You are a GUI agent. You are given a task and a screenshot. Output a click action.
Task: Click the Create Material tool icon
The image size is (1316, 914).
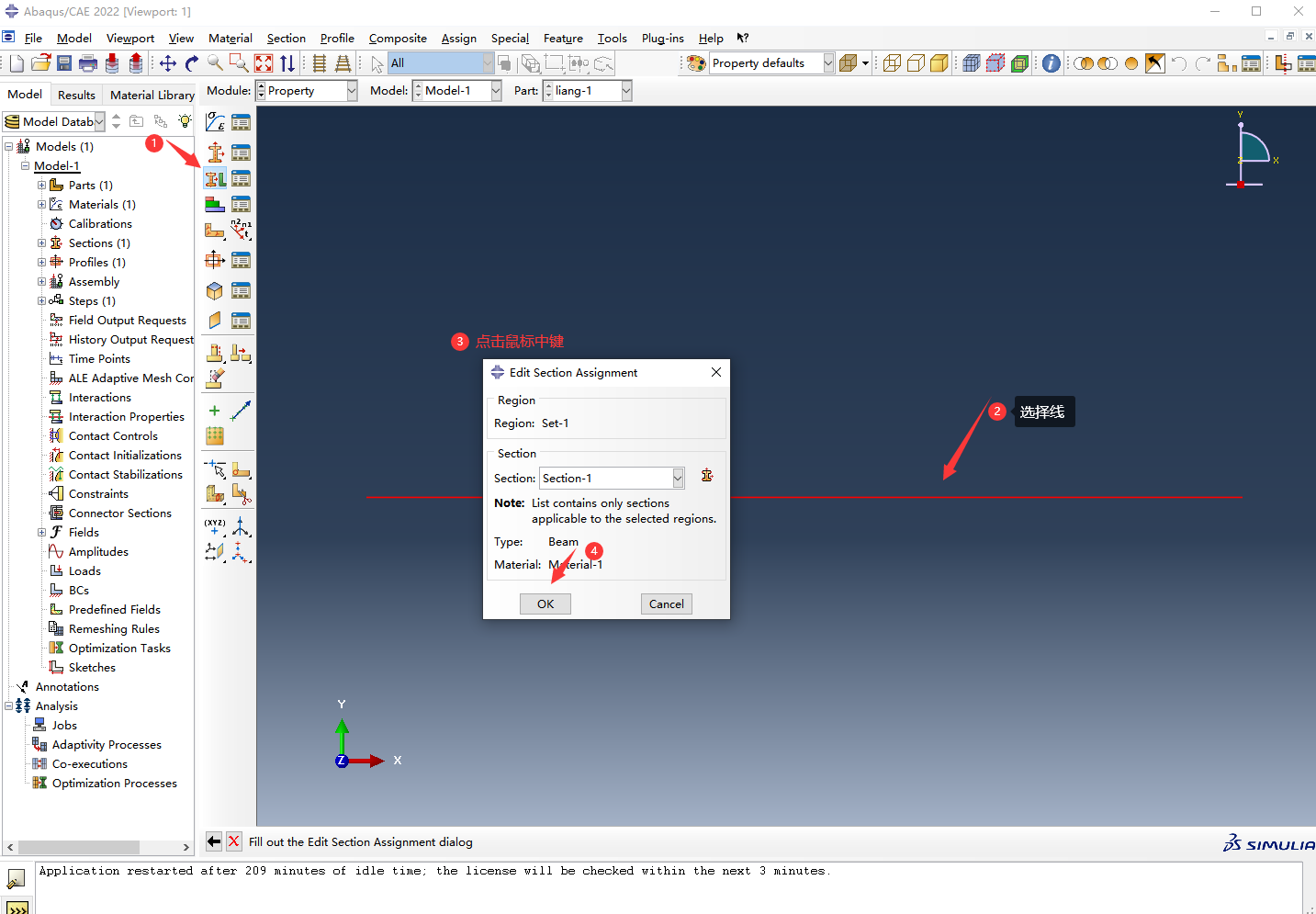pyautogui.click(x=215, y=122)
